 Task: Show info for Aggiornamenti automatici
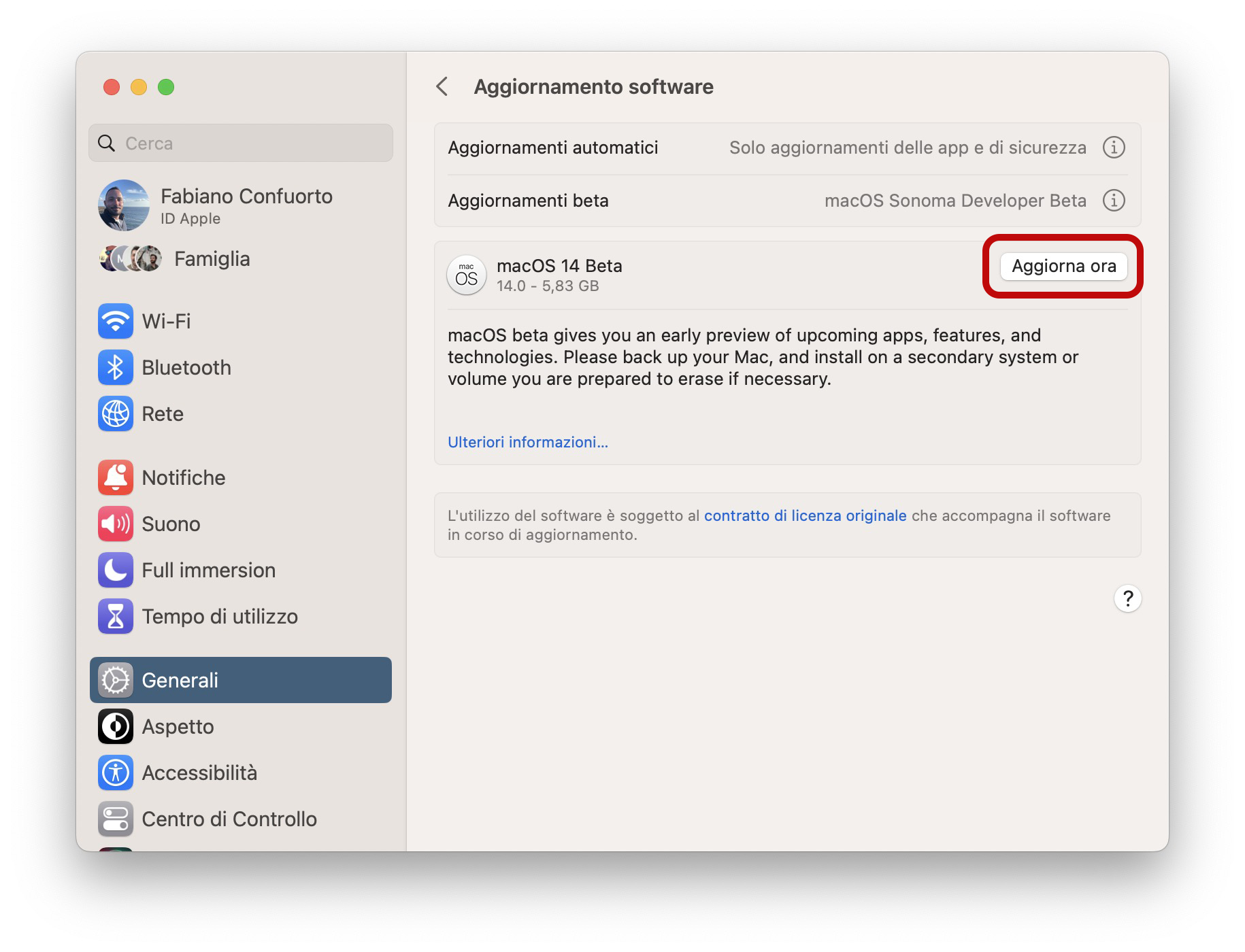click(1114, 147)
